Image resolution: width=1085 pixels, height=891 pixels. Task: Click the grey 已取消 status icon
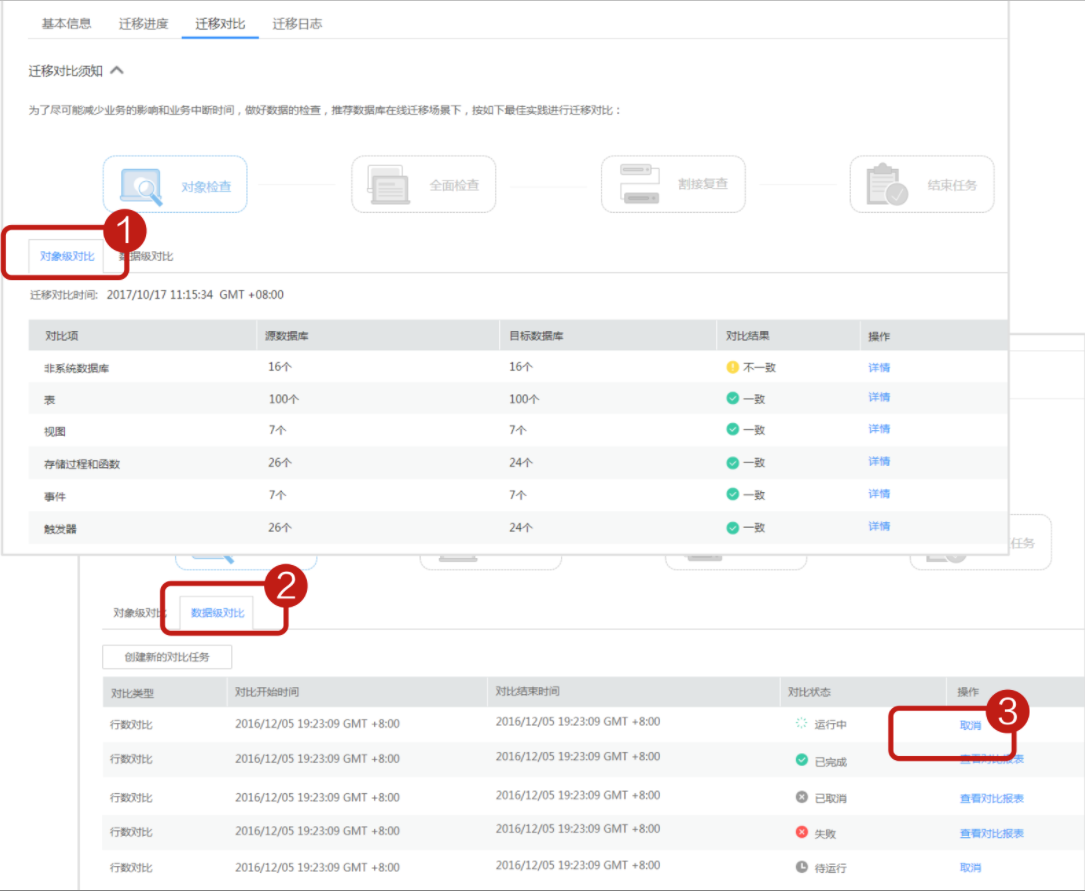(801, 797)
